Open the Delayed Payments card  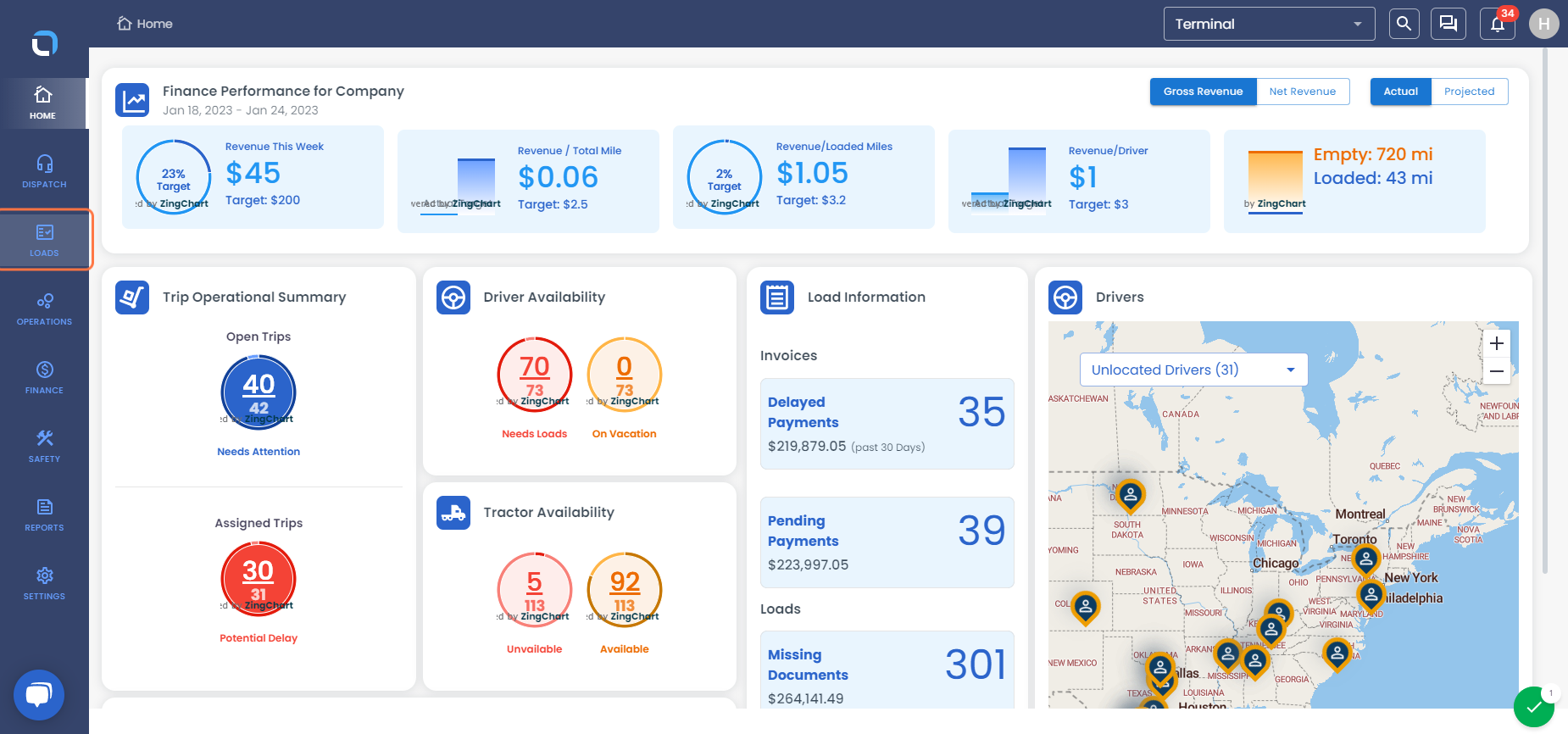[x=887, y=424]
